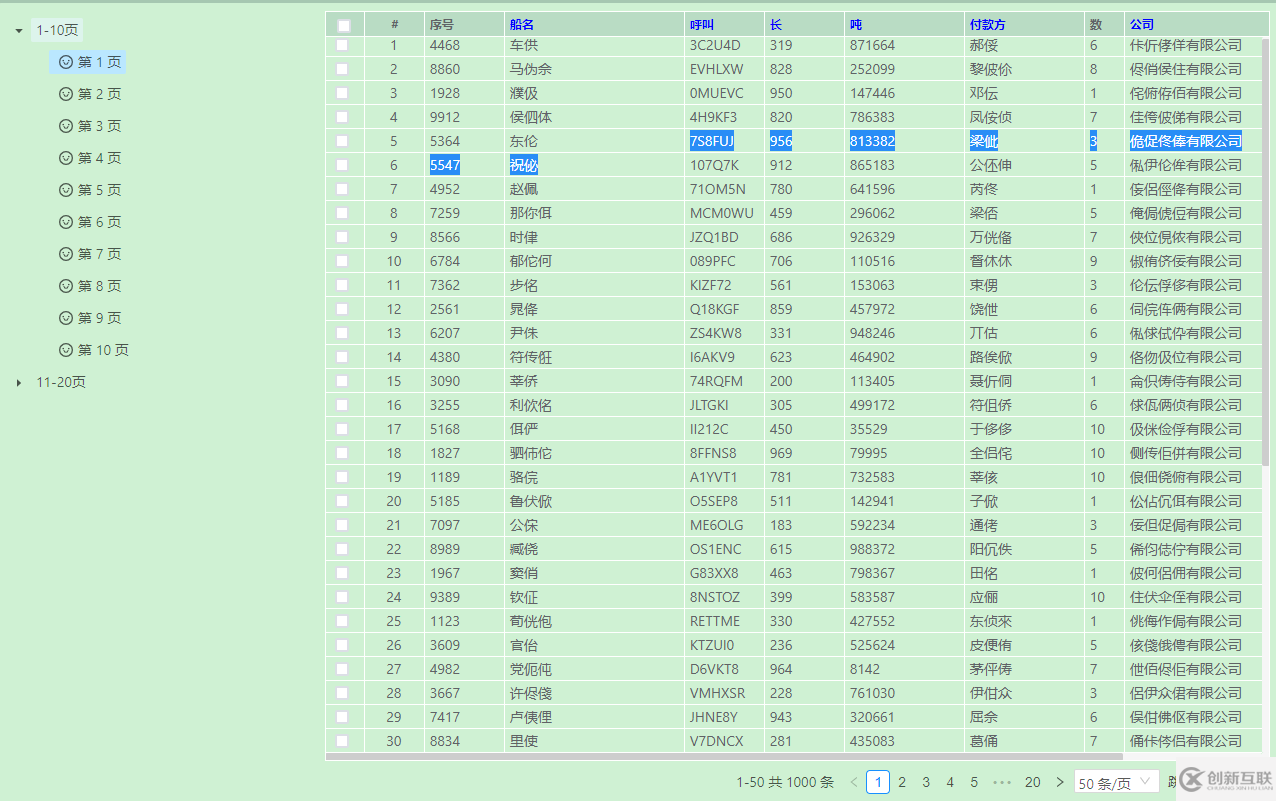Click the clock icon beside 第 3 页
The height and width of the screenshot is (801, 1276).
[x=66, y=126]
